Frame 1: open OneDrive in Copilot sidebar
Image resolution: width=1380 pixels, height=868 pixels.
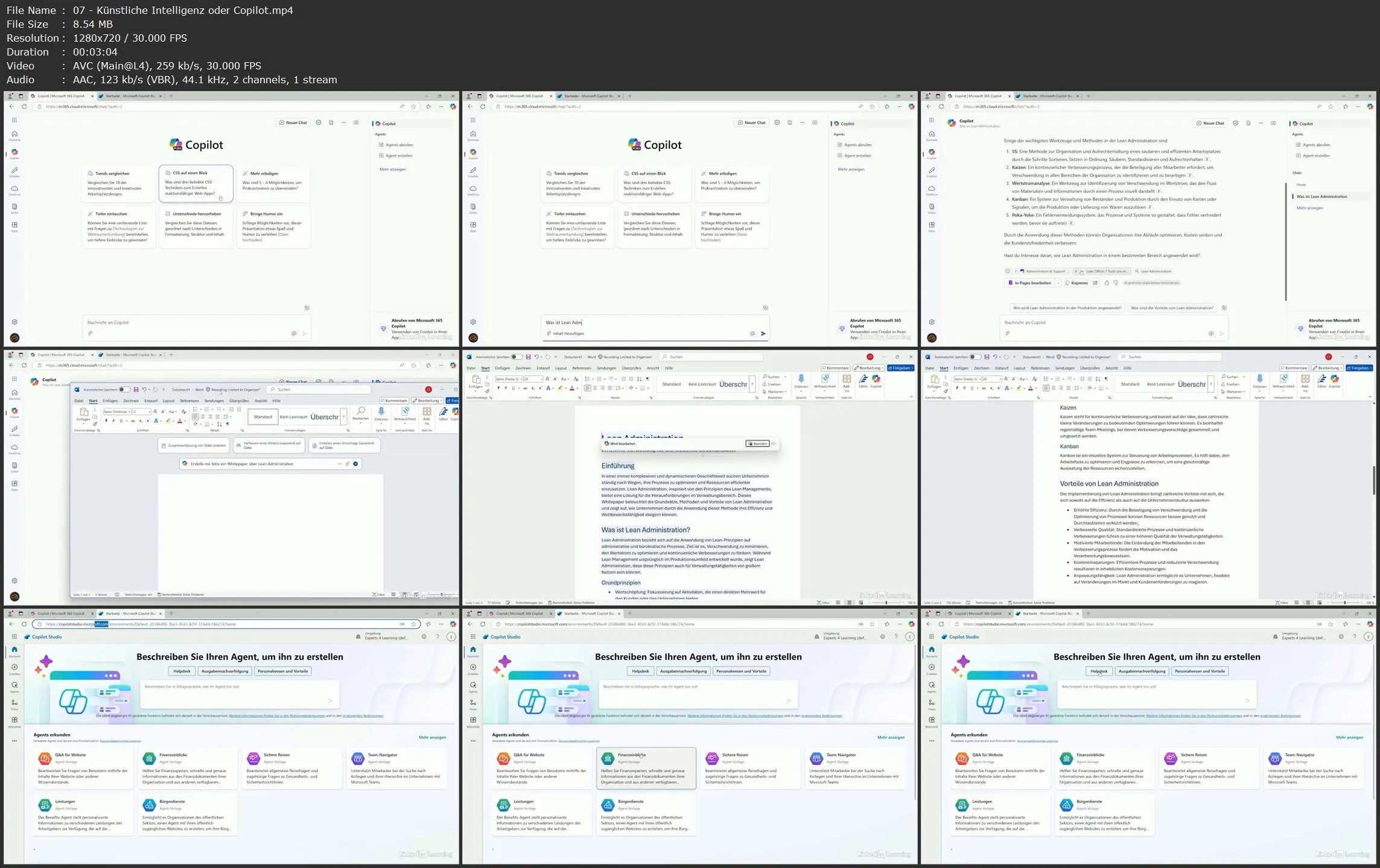tap(14, 190)
